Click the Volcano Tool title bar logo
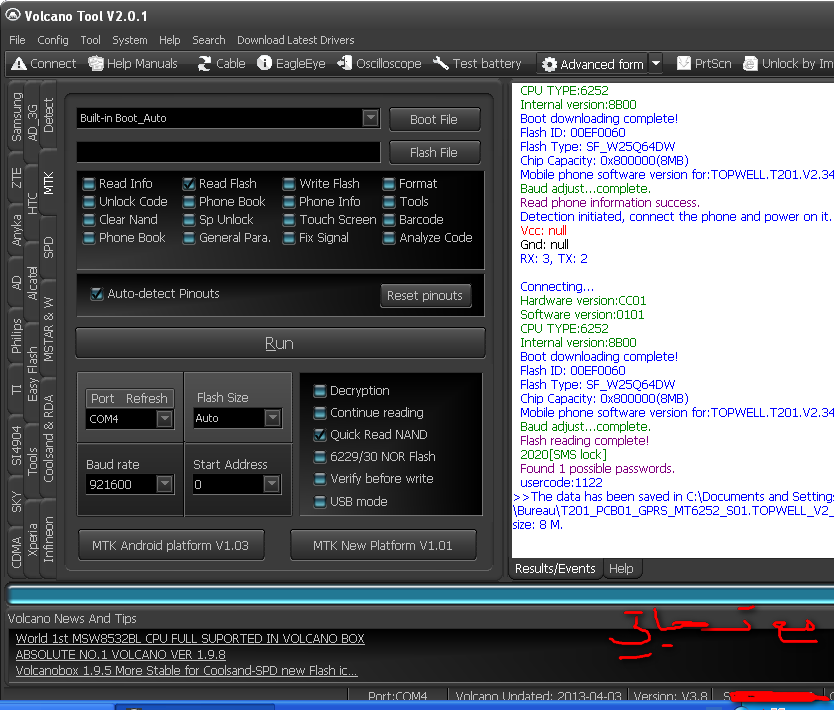 [x=13, y=15]
